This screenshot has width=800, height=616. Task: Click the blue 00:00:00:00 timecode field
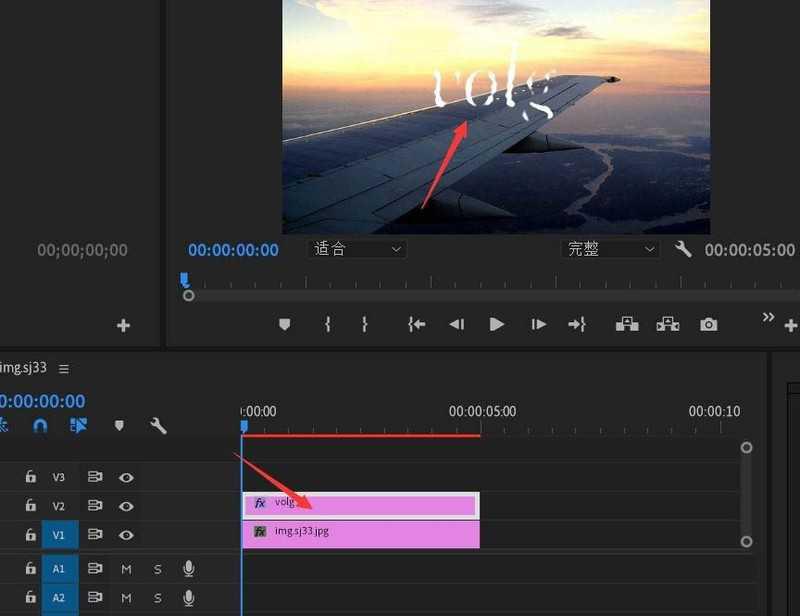pos(232,249)
